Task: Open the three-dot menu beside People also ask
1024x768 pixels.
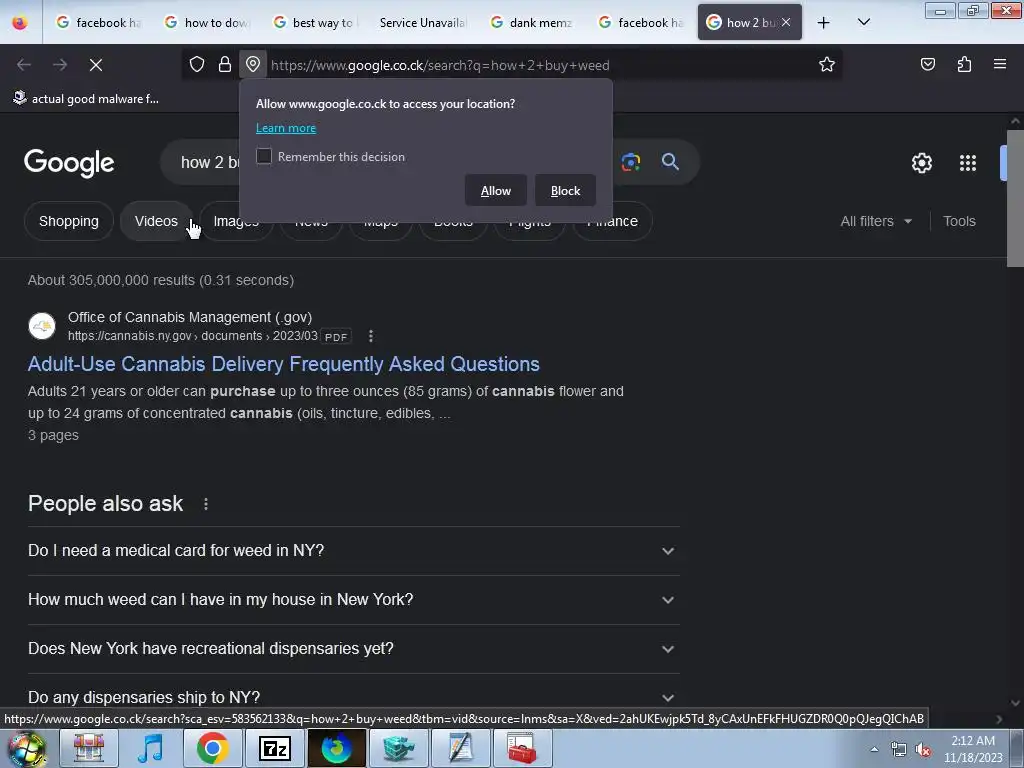Action: 206,504
